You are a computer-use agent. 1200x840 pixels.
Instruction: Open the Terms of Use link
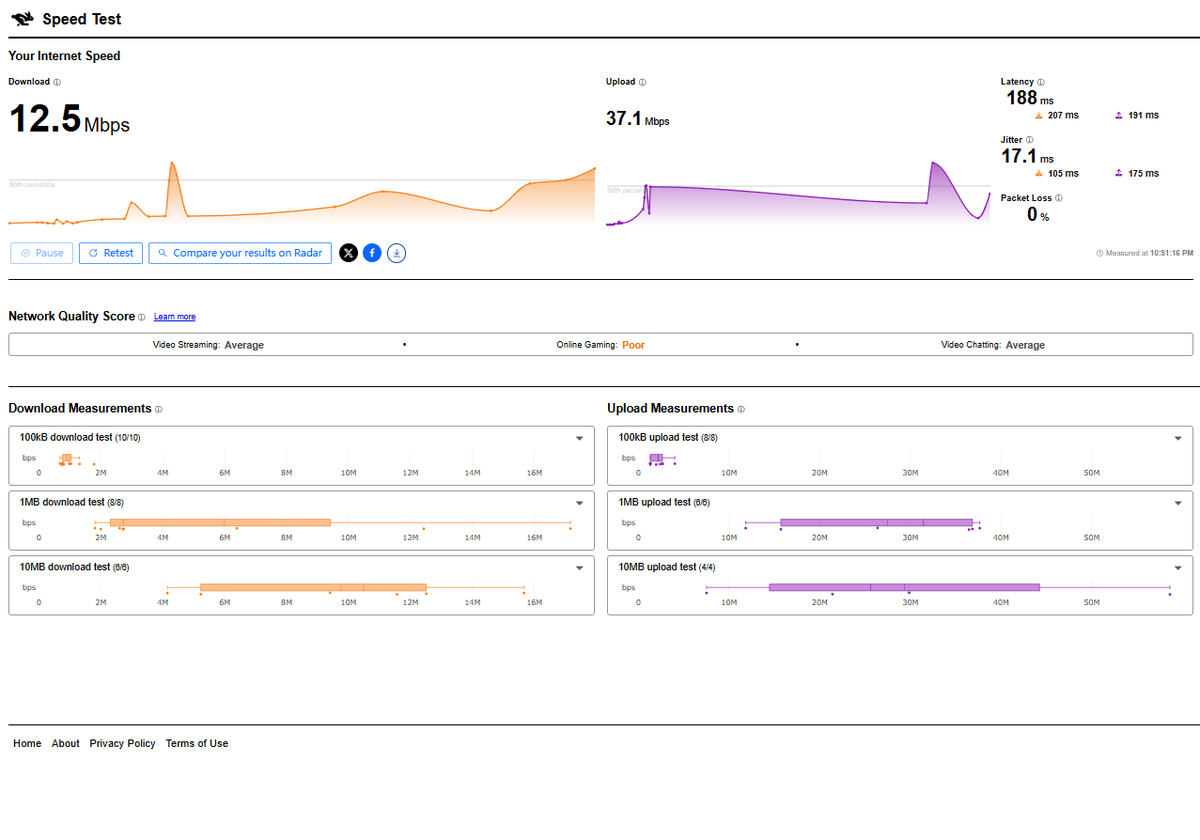(x=197, y=744)
